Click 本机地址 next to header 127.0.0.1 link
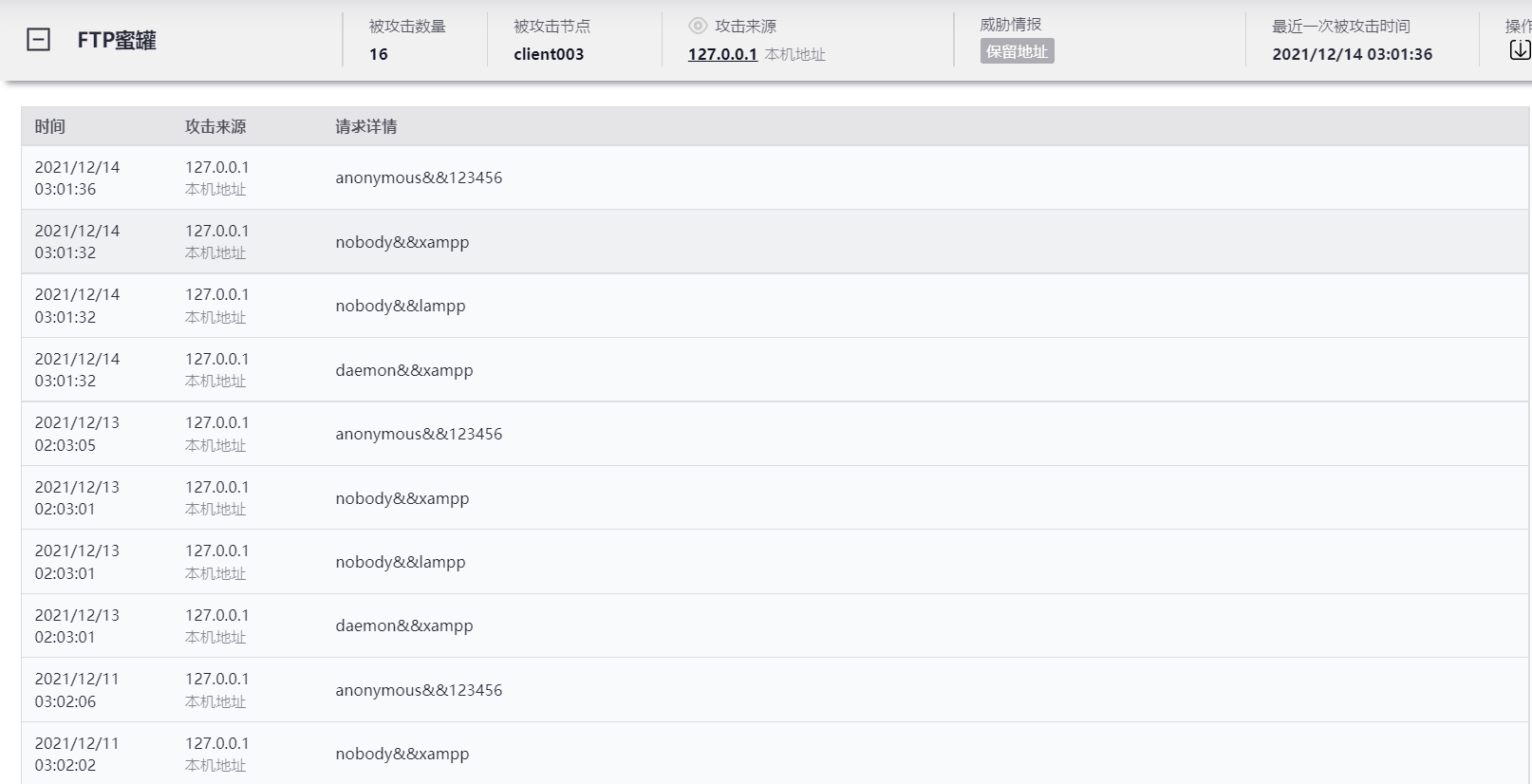 [795, 55]
